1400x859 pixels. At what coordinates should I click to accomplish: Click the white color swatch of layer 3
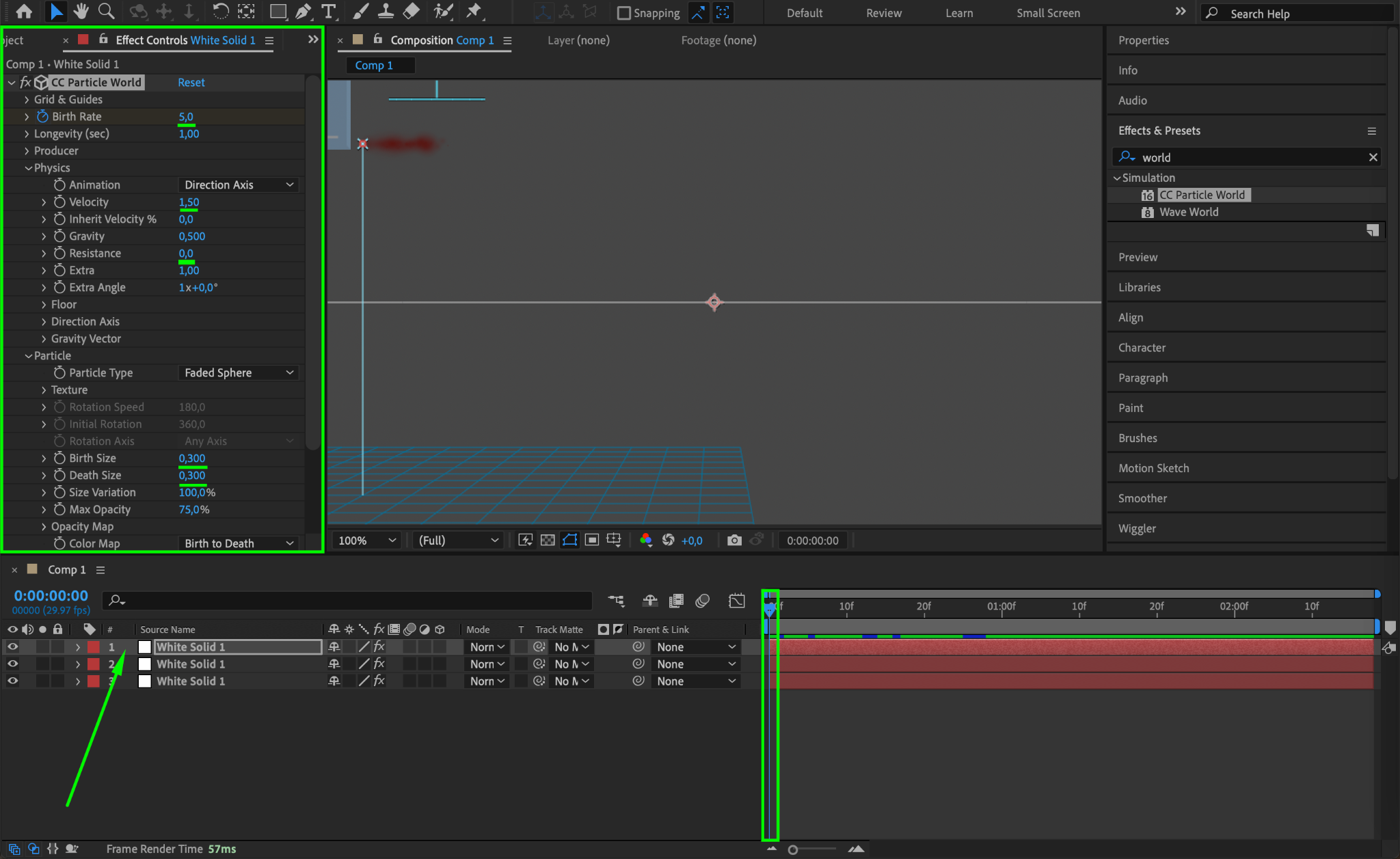145,681
